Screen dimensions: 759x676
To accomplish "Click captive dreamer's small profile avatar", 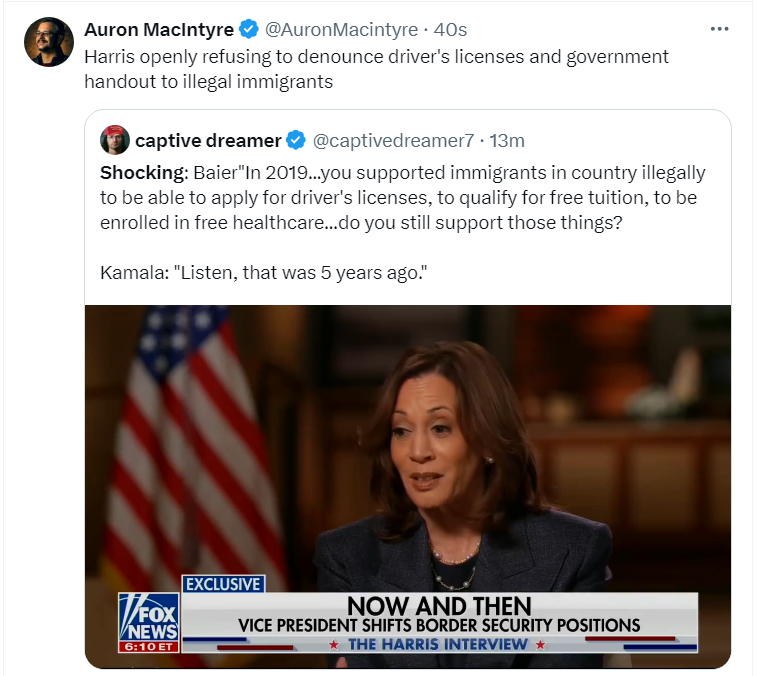I will tap(115, 140).
